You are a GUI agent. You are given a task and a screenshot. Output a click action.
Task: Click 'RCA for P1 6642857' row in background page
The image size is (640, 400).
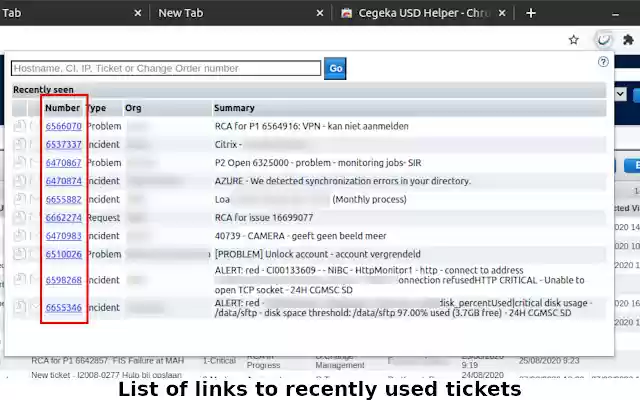point(108,361)
